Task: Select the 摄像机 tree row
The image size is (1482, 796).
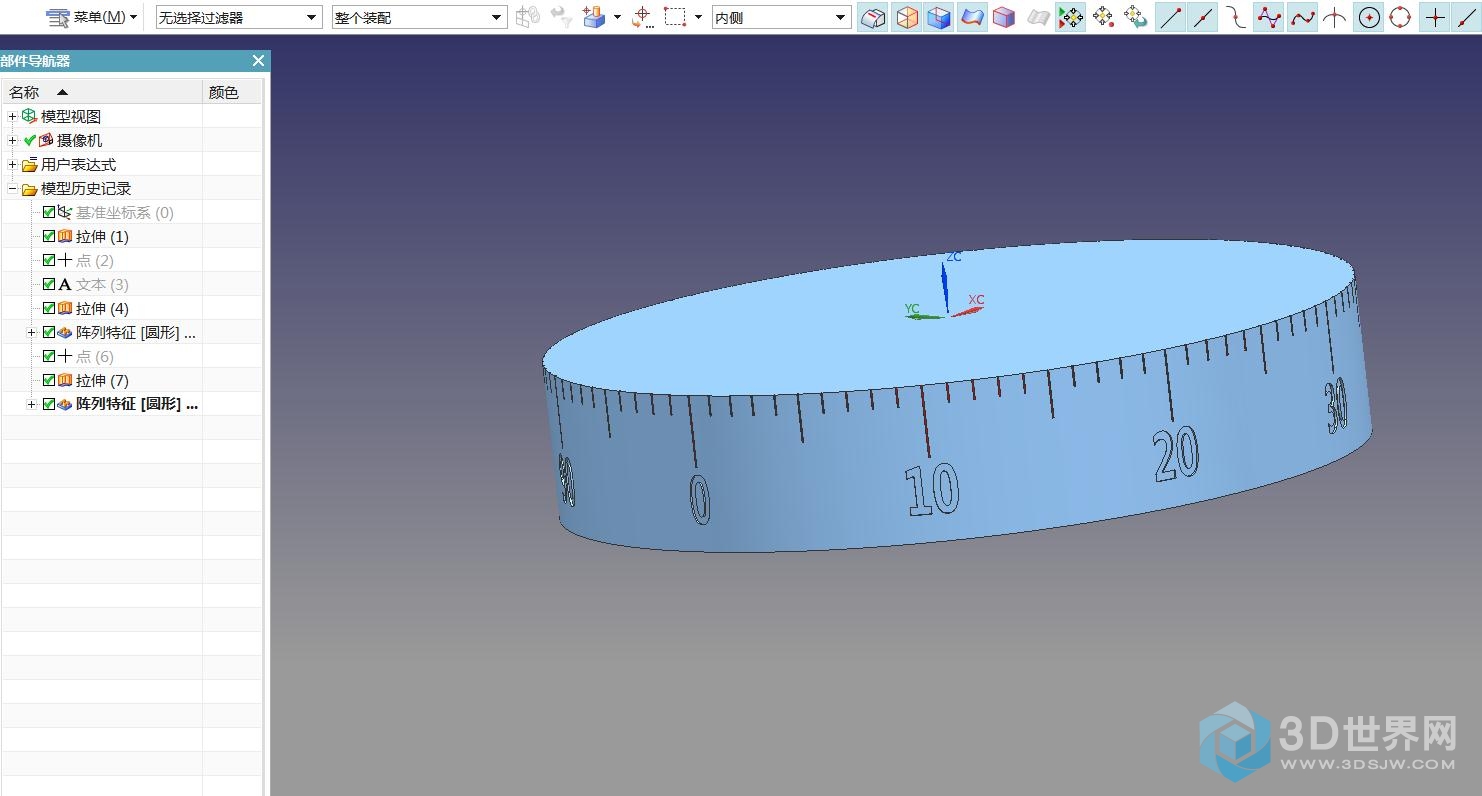Action: click(79, 140)
